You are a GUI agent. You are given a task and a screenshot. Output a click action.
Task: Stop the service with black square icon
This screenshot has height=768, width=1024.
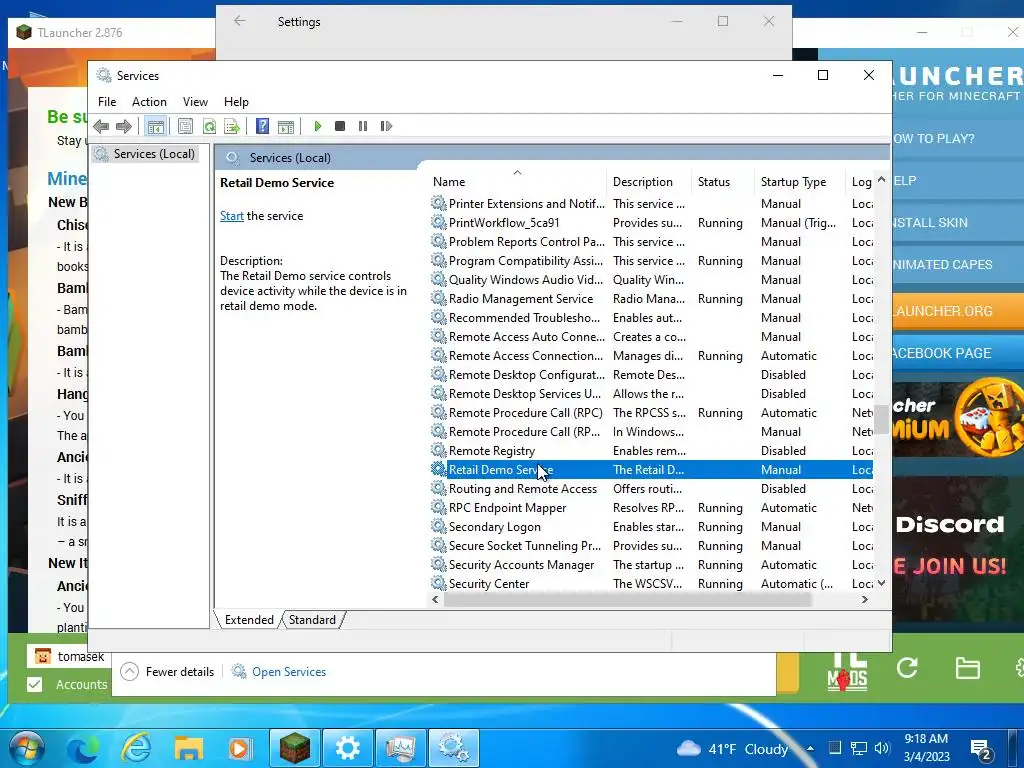coord(340,126)
